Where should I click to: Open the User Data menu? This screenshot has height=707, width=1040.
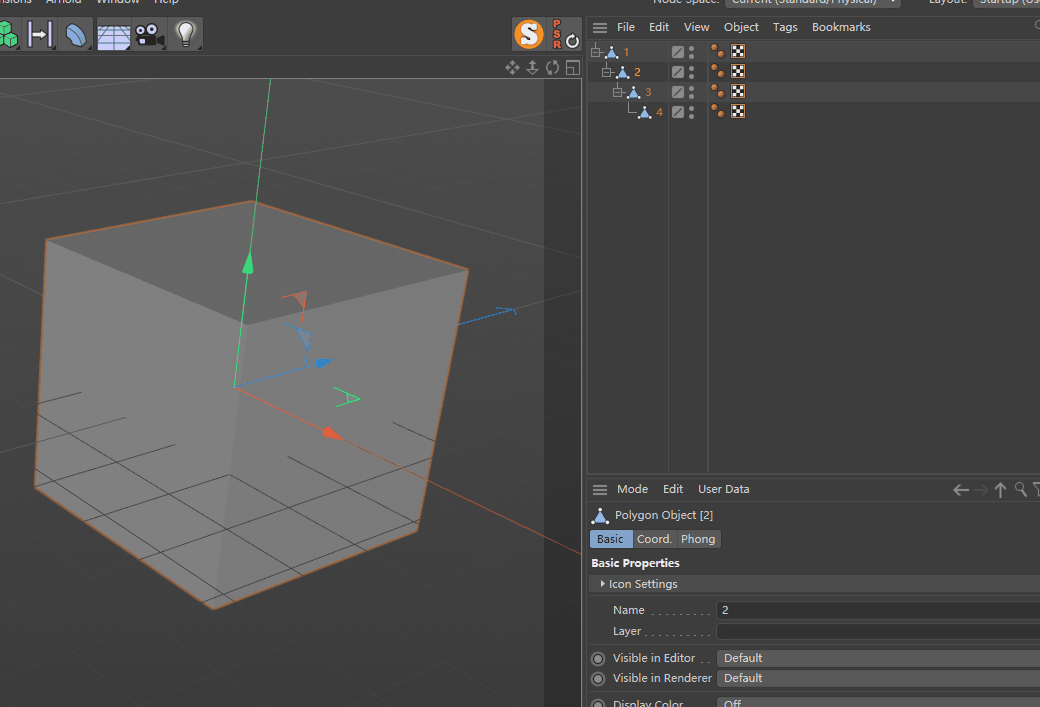pos(724,489)
